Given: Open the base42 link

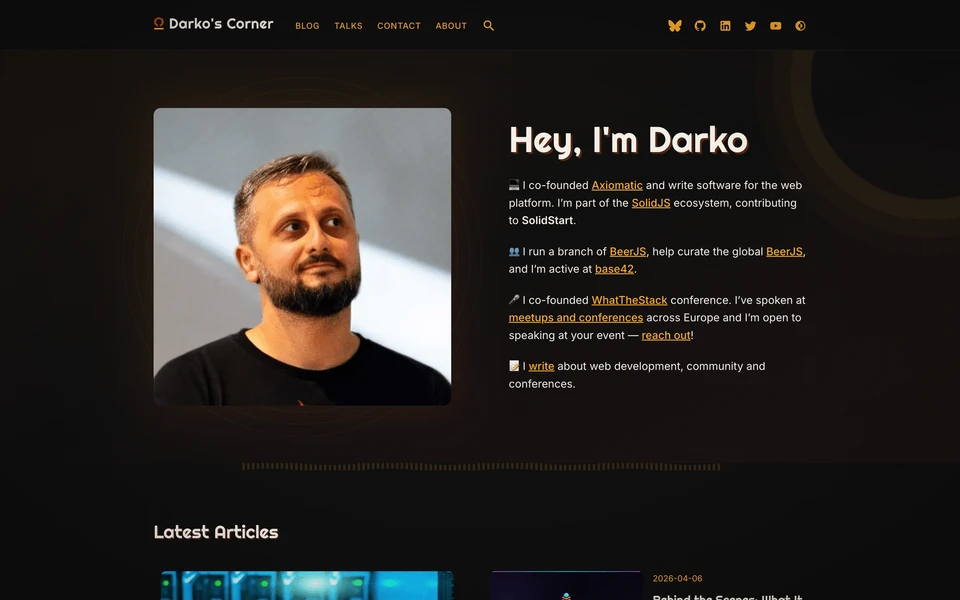Looking at the screenshot, I should point(614,269).
